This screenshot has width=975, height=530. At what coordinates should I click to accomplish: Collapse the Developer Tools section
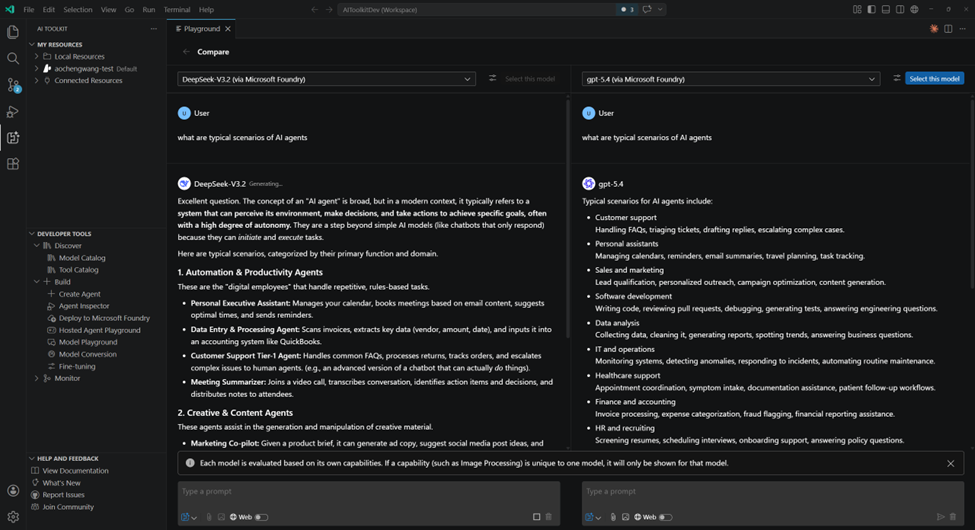(32, 234)
